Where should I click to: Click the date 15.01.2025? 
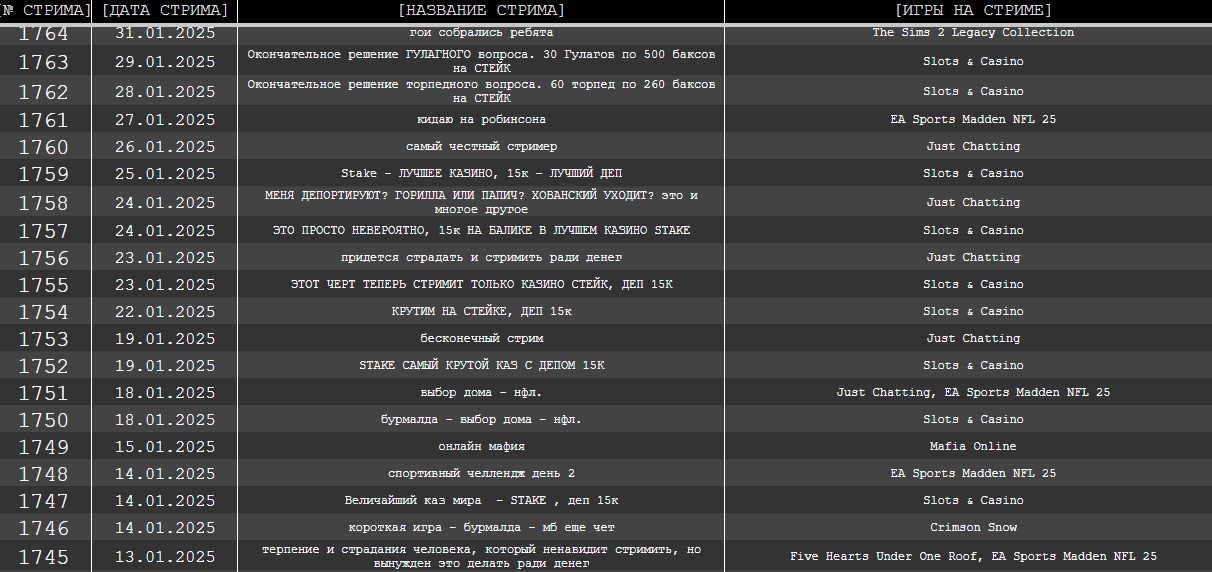pyautogui.click(x=165, y=447)
